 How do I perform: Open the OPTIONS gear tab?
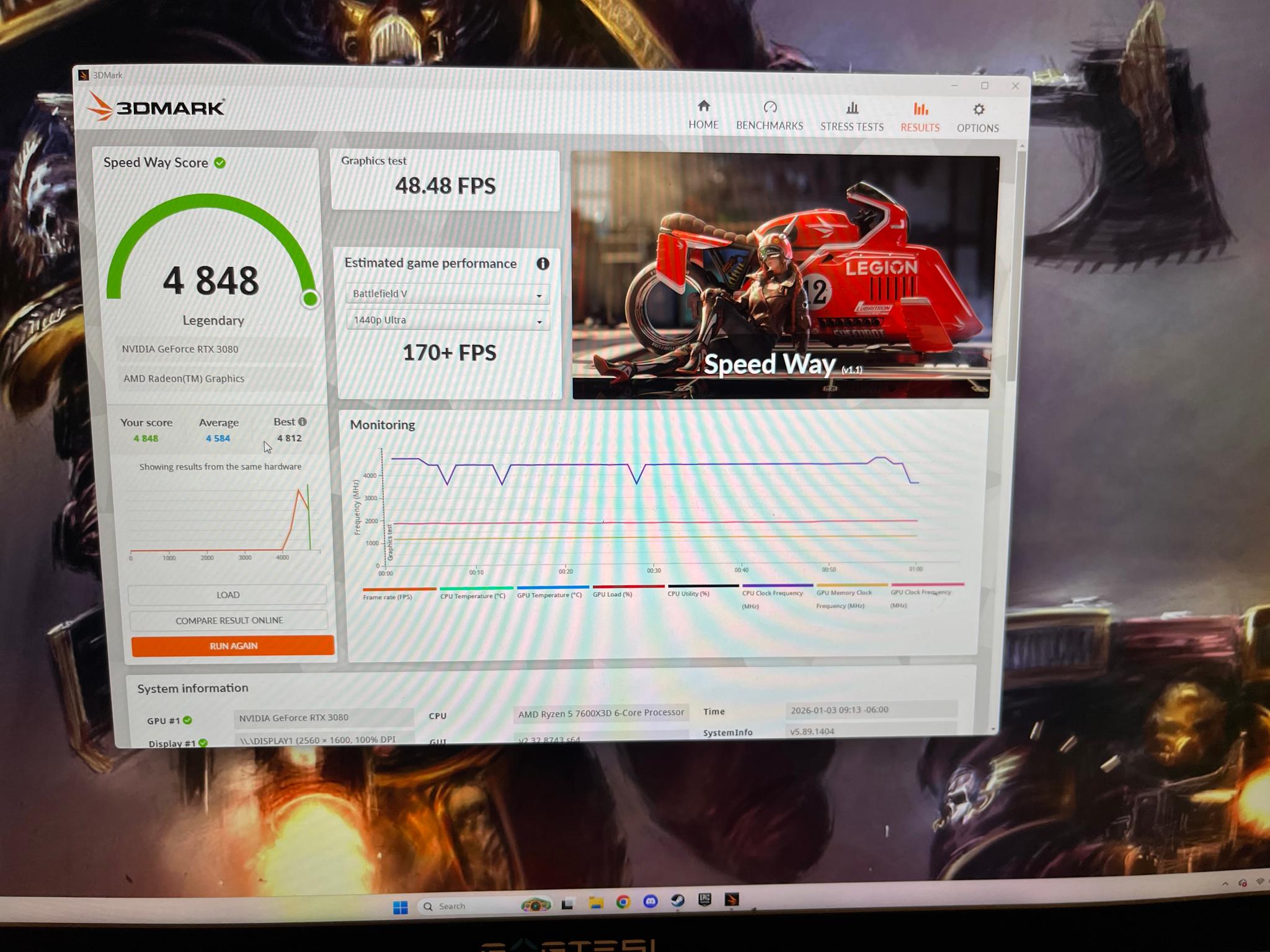978,118
